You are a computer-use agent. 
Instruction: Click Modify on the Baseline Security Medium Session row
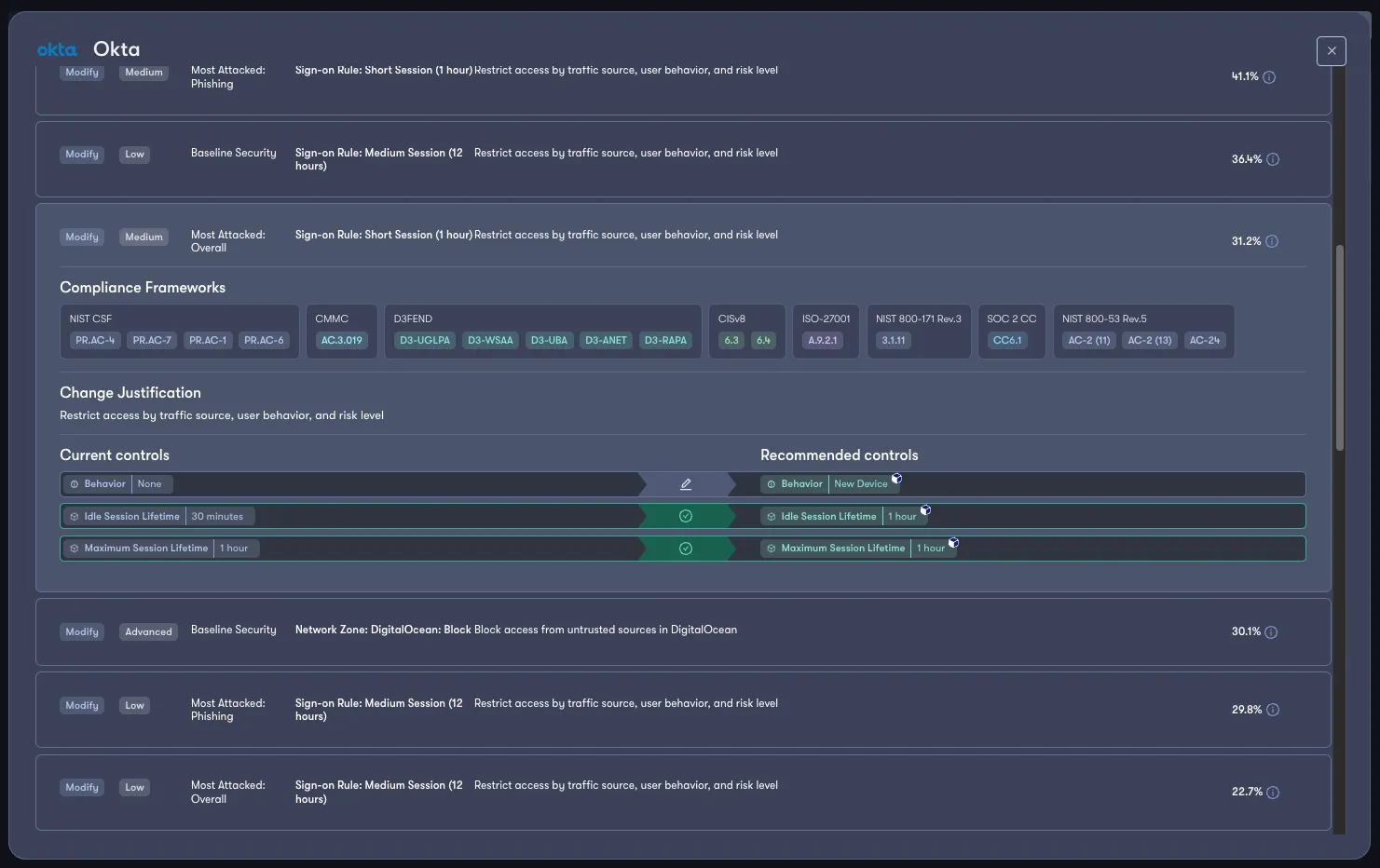pyautogui.click(x=81, y=154)
